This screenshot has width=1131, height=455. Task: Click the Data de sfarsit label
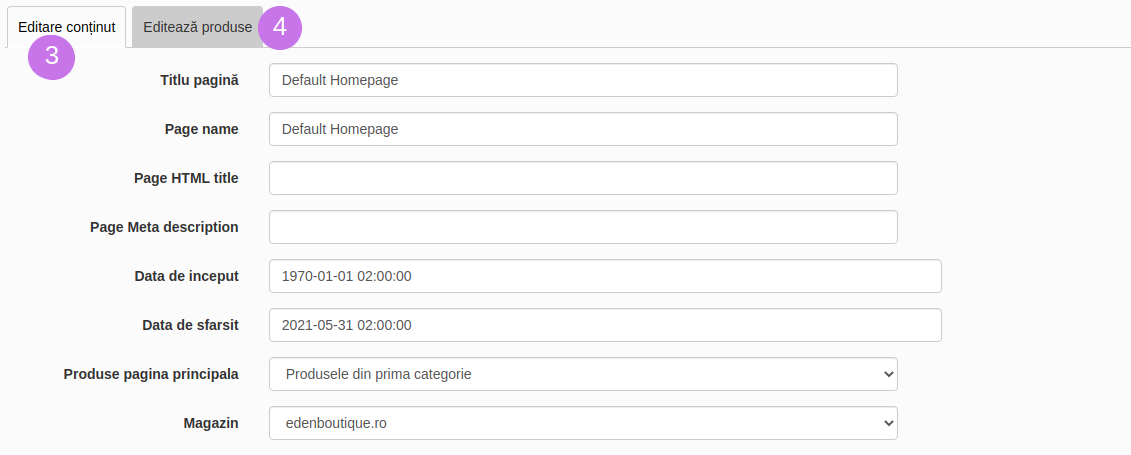tap(190, 325)
